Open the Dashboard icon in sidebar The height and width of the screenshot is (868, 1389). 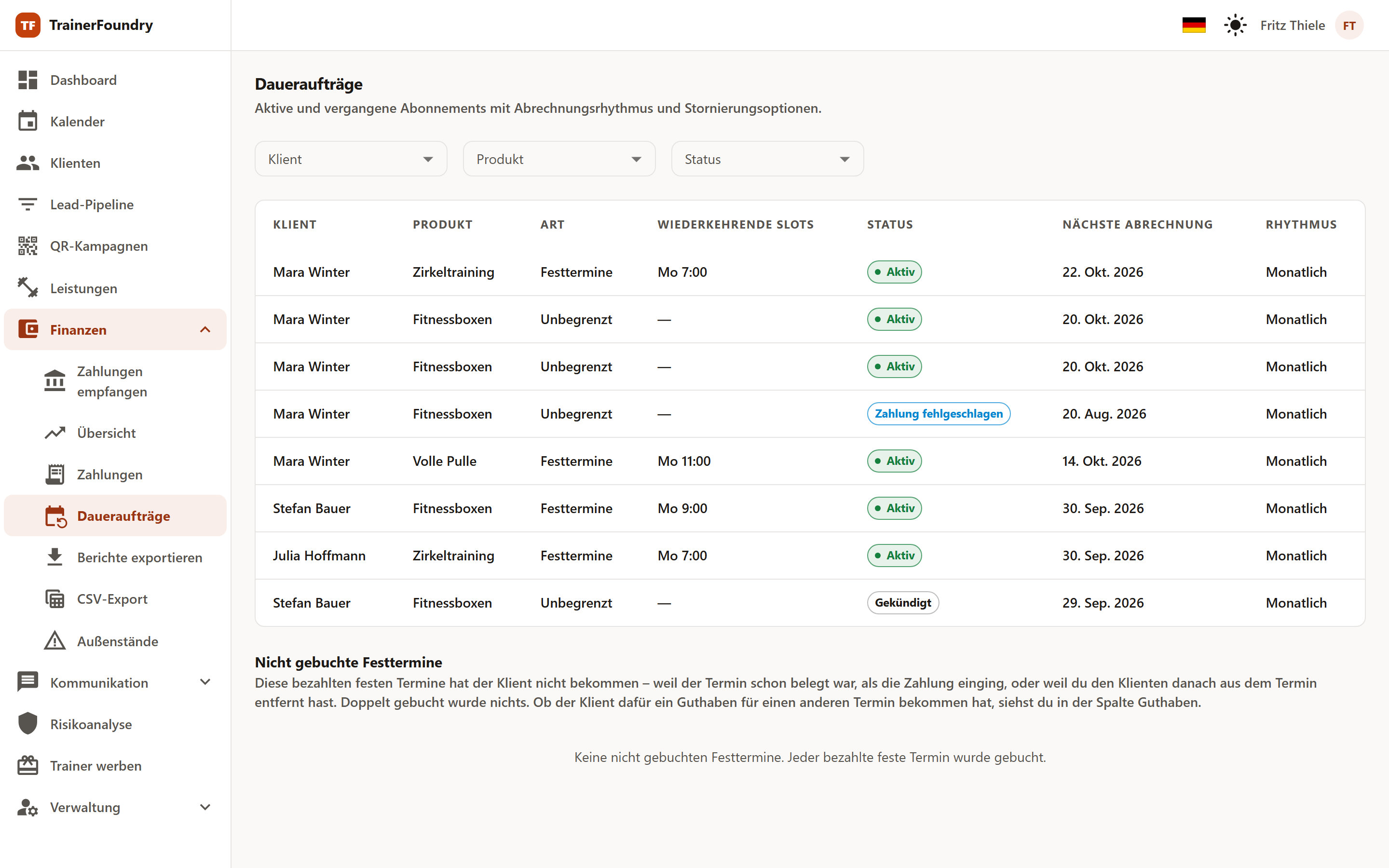27,80
